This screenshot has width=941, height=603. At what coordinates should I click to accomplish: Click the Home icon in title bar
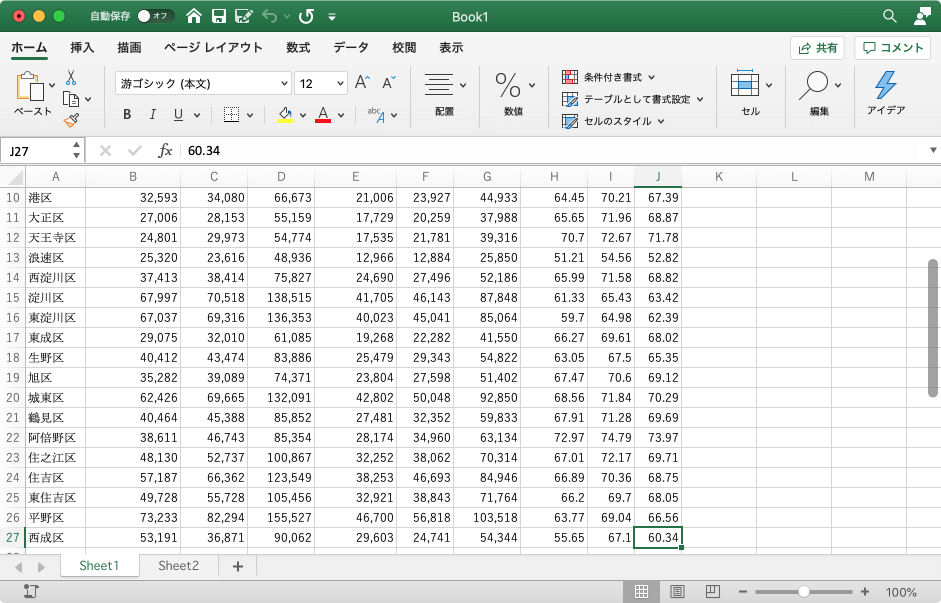pyautogui.click(x=193, y=16)
